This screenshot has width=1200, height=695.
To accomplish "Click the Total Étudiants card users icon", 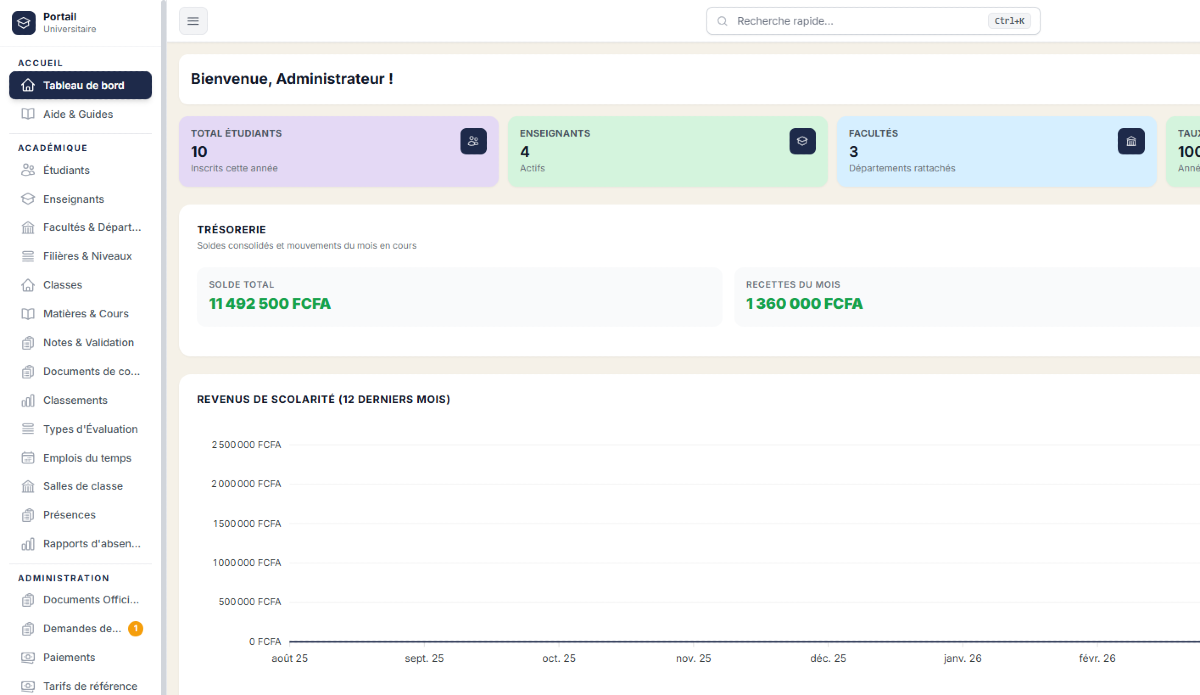I will tap(473, 141).
